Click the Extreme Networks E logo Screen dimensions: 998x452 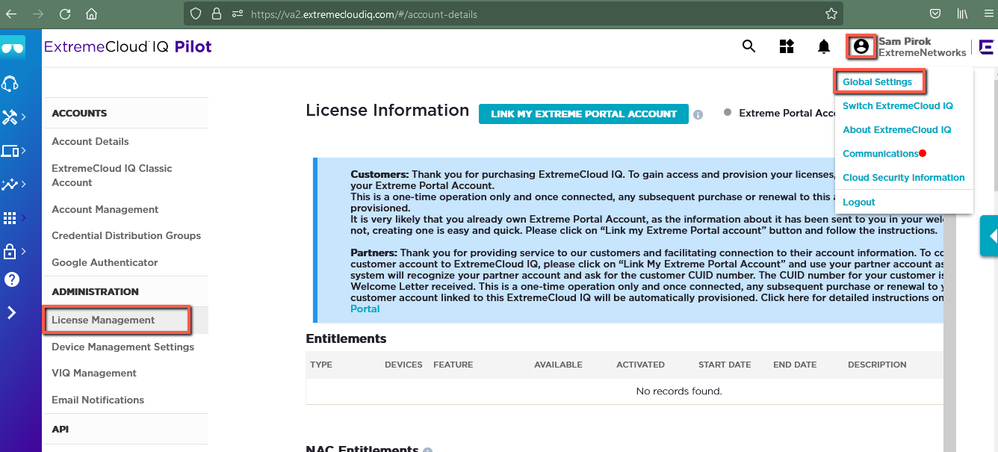pos(987,47)
